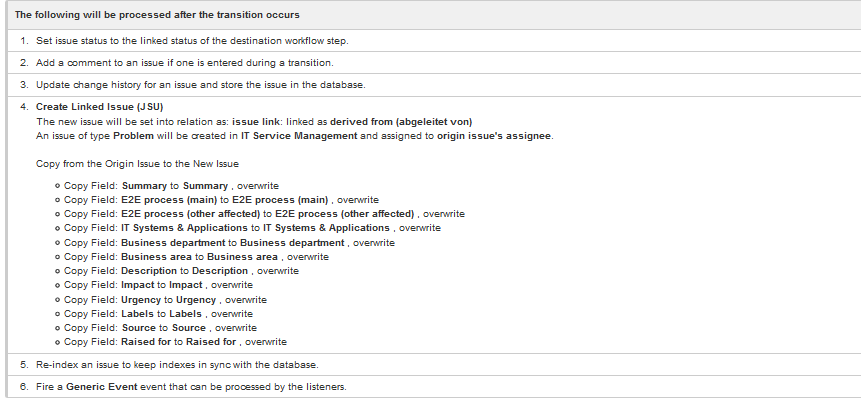Click the IT Systems & Applications copy line
861x403 pixels.
click(x=252, y=228)
